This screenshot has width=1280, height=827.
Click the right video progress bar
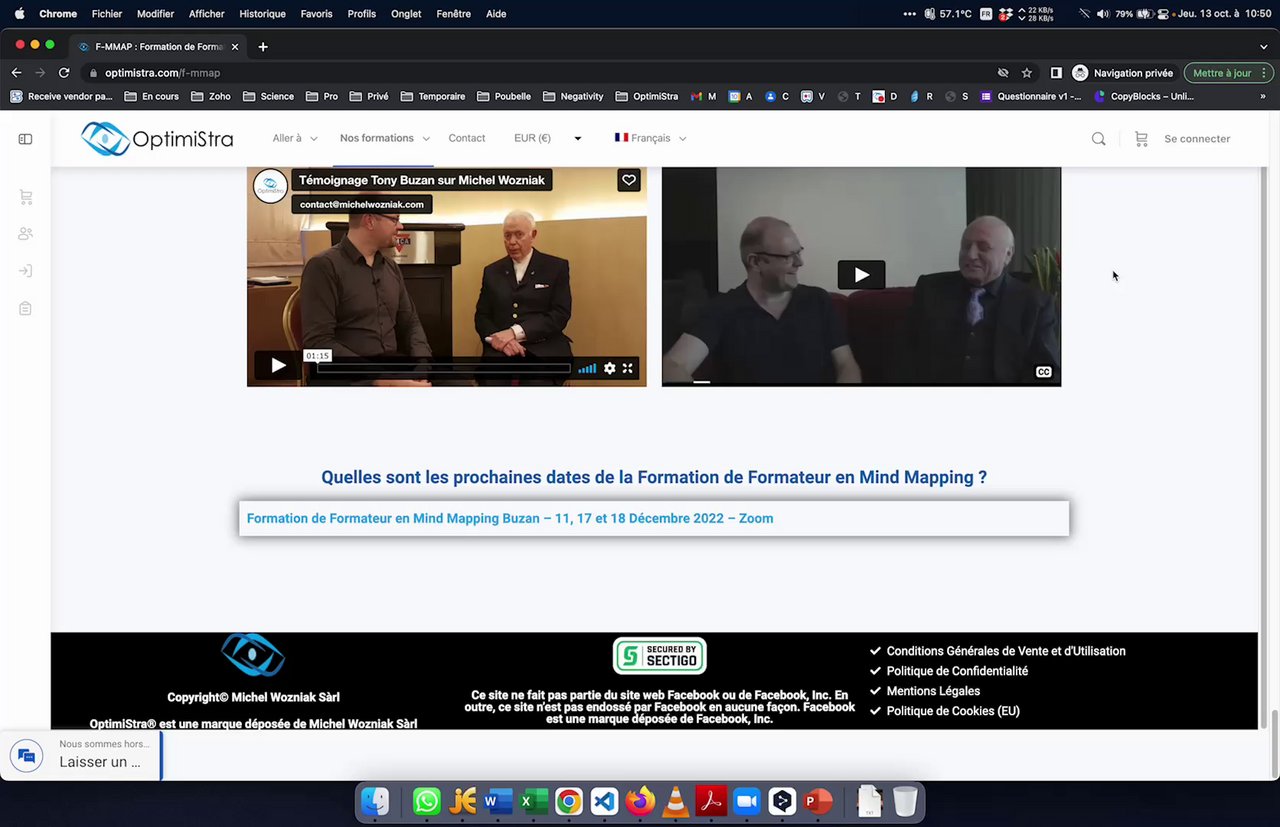coord(861,382)
